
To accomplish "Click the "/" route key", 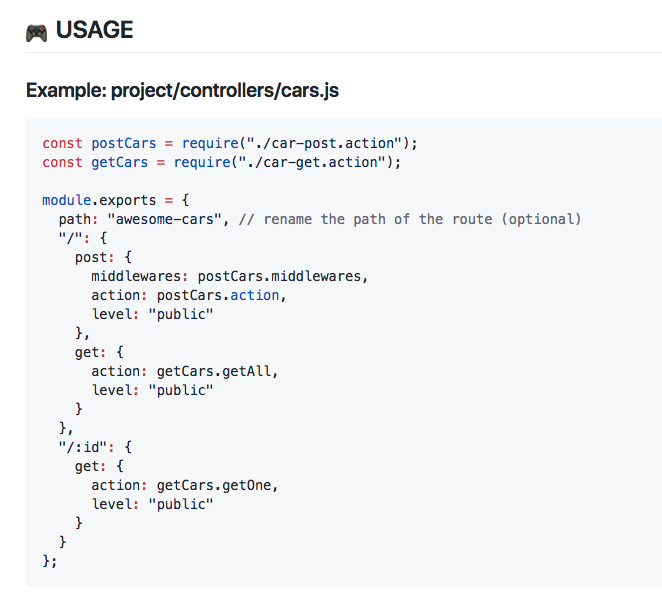I will (x=71, y=238).
